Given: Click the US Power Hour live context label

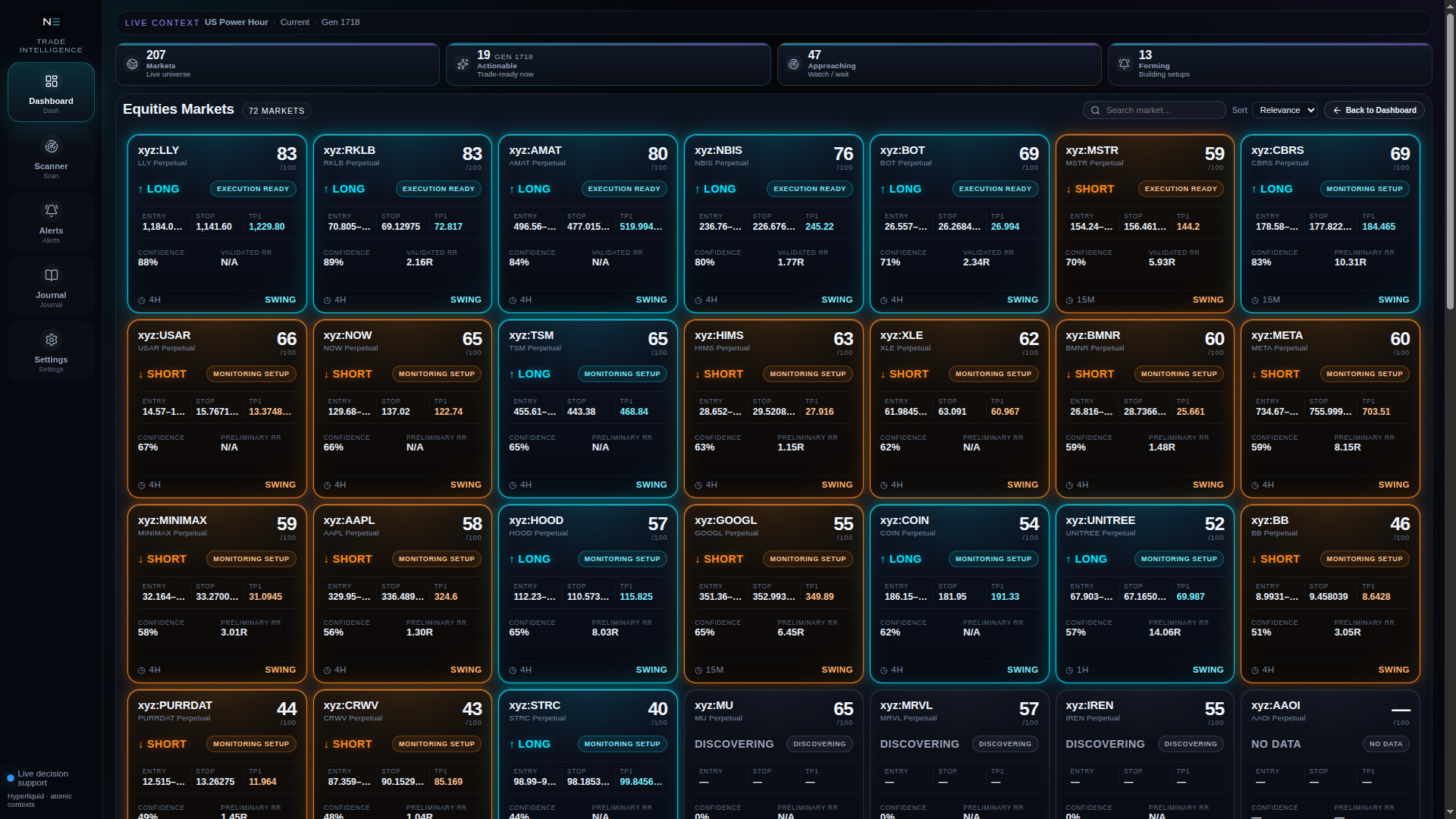Looking at the screenshot, I should 236,22.
